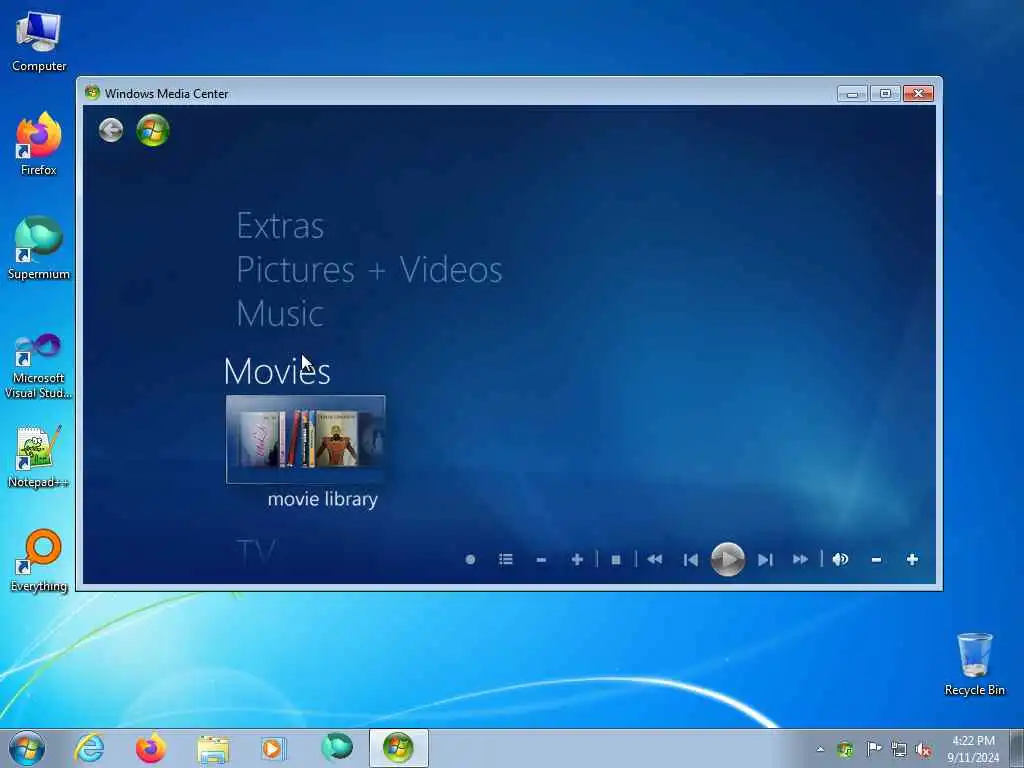This screenshot has height=768, width=1024.
Task: Click the Media Center tray icon
Action: click(846, 749)
